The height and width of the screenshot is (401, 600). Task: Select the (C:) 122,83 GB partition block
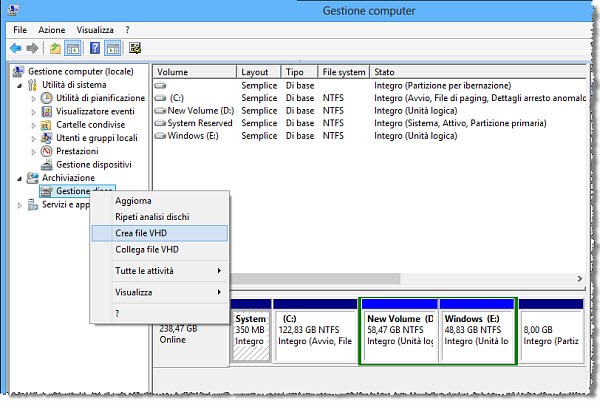(x=315, y=331)
